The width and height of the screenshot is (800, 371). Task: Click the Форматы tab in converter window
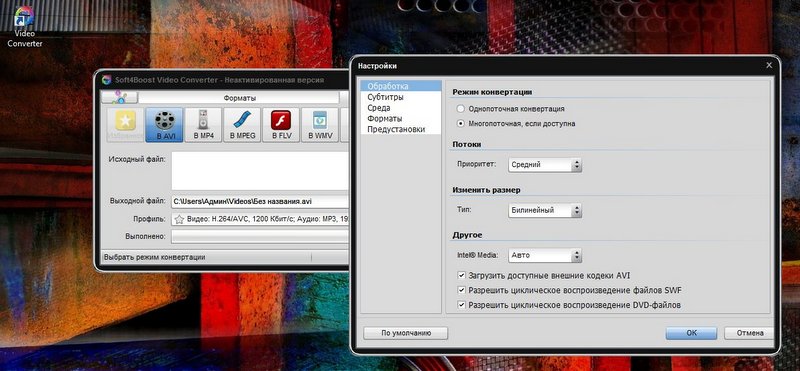(239, 98)
